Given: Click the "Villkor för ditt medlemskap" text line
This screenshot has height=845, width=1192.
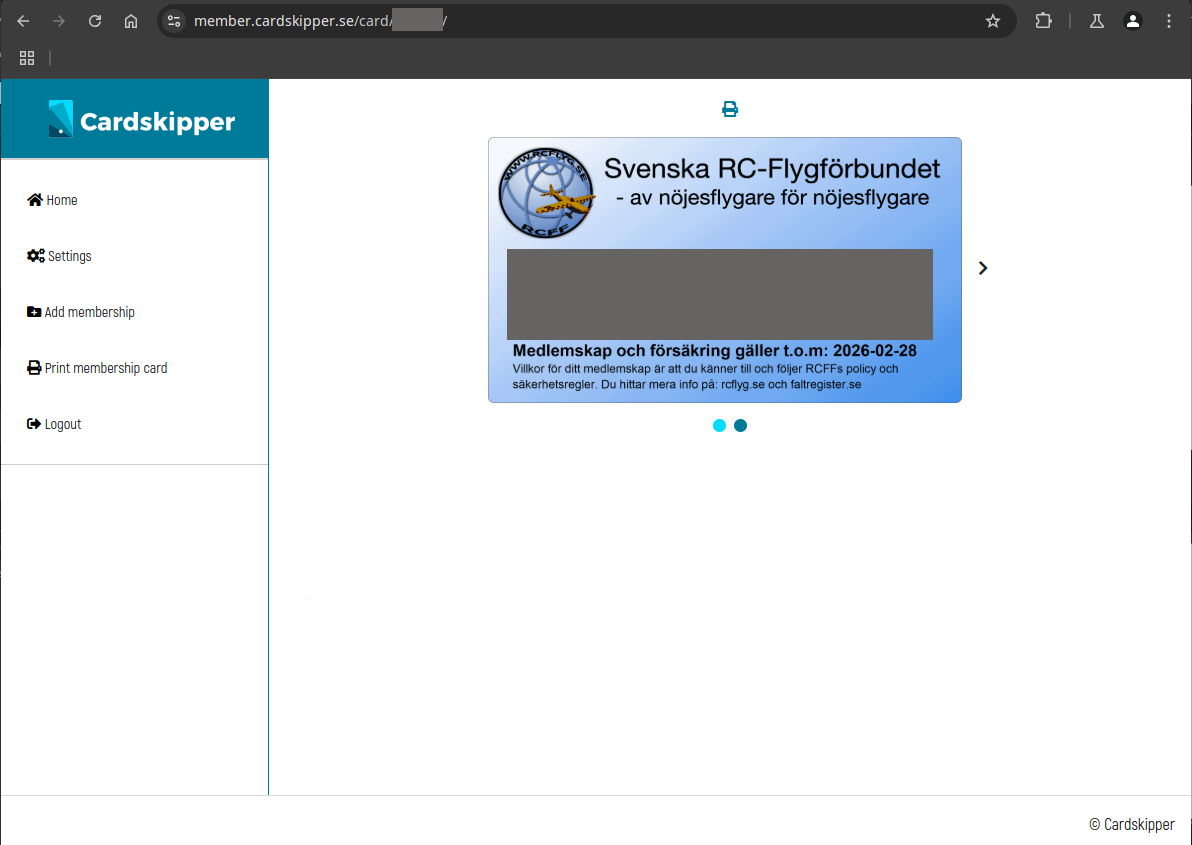Looking at the screenshot, I should (705, 369).
